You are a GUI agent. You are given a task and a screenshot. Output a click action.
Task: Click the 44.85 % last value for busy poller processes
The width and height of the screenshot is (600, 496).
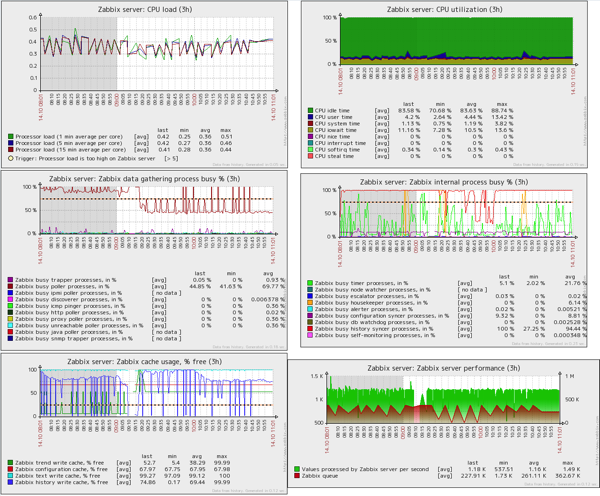click(200, 287)
